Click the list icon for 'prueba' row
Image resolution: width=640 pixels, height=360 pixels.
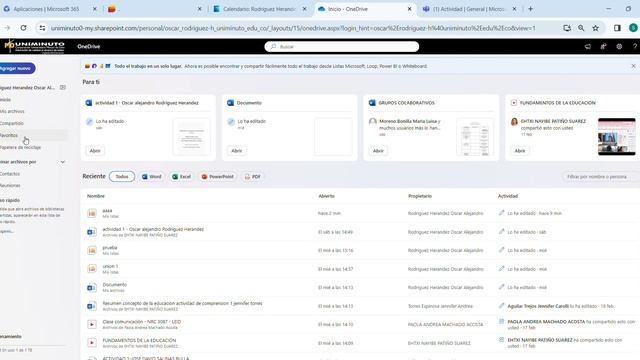[92, 250]
